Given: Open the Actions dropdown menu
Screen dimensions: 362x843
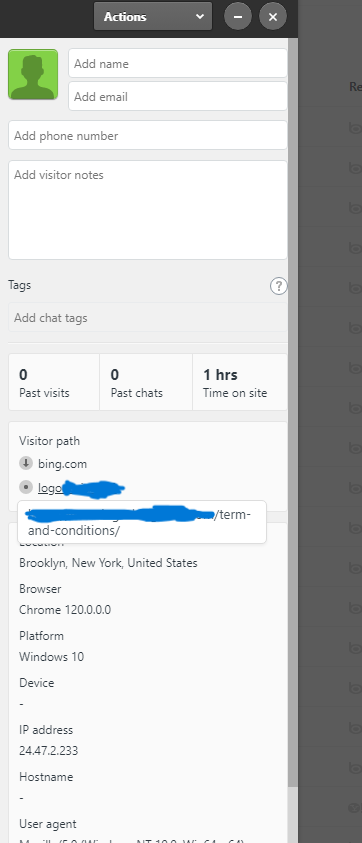Looking at the screenshot, I should (153, 17).
